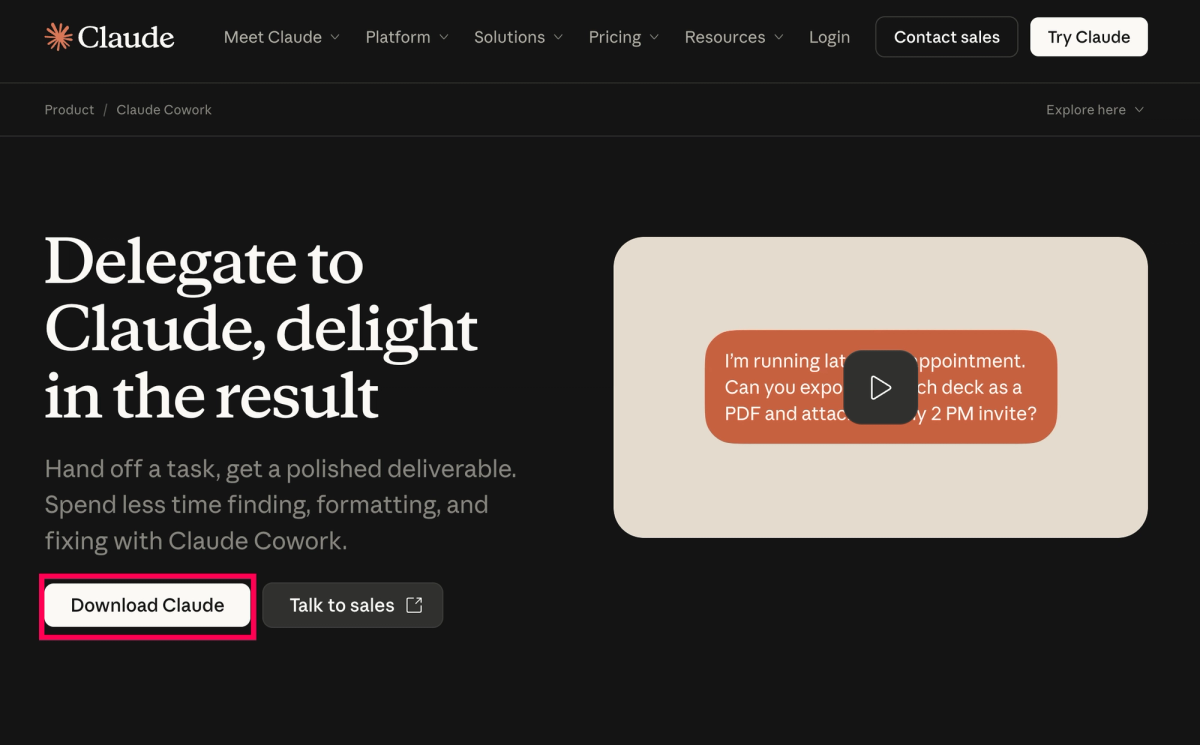This screenshot has height=745, width=1200.
Task: Click the external link icon beside Talk to sales
Action: [x=414, y=605]
